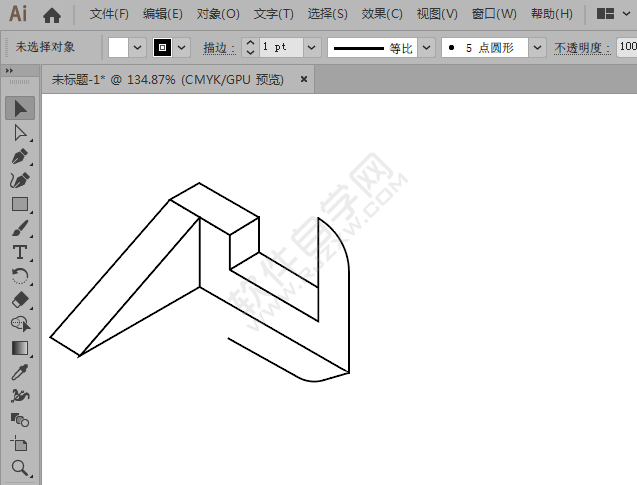The image size is (637, 485).
Task: Select the Zoom magnifier tool
Action: click(20, 468)
